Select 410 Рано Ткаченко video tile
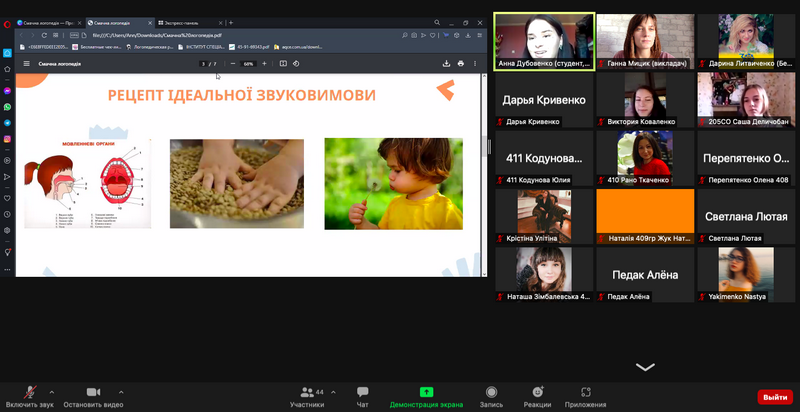The image size is (800, 412). pos(645,158)
